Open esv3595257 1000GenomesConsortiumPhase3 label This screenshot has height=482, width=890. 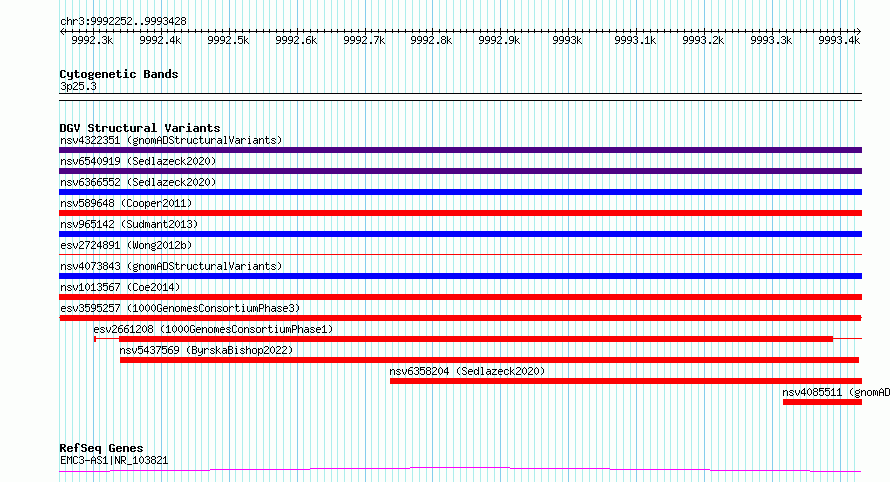(180, 308)
